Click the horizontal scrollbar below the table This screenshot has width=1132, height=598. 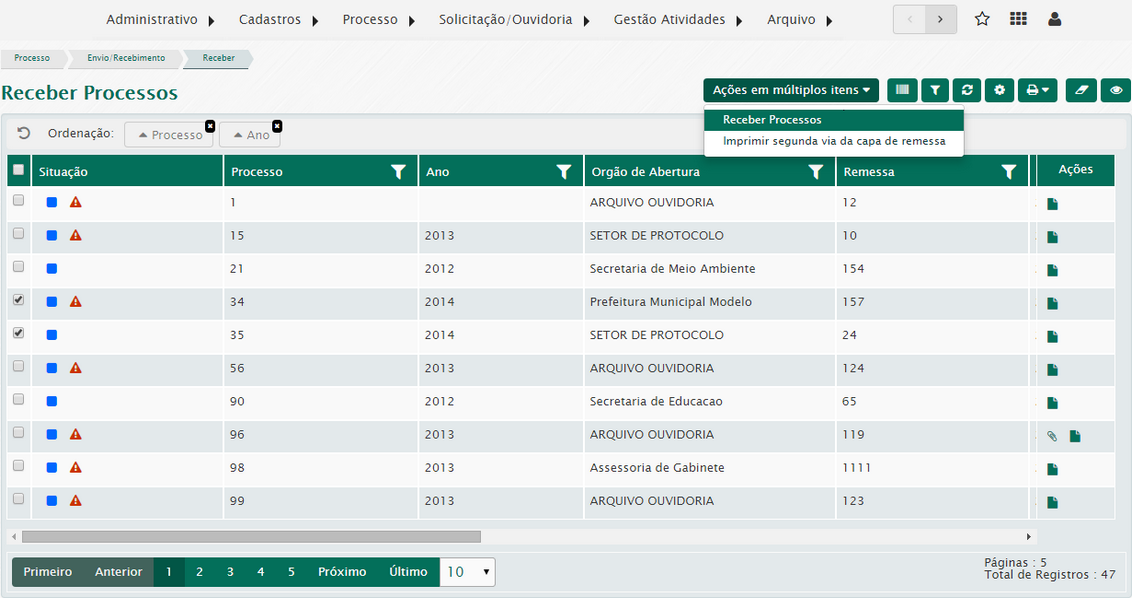250,537
